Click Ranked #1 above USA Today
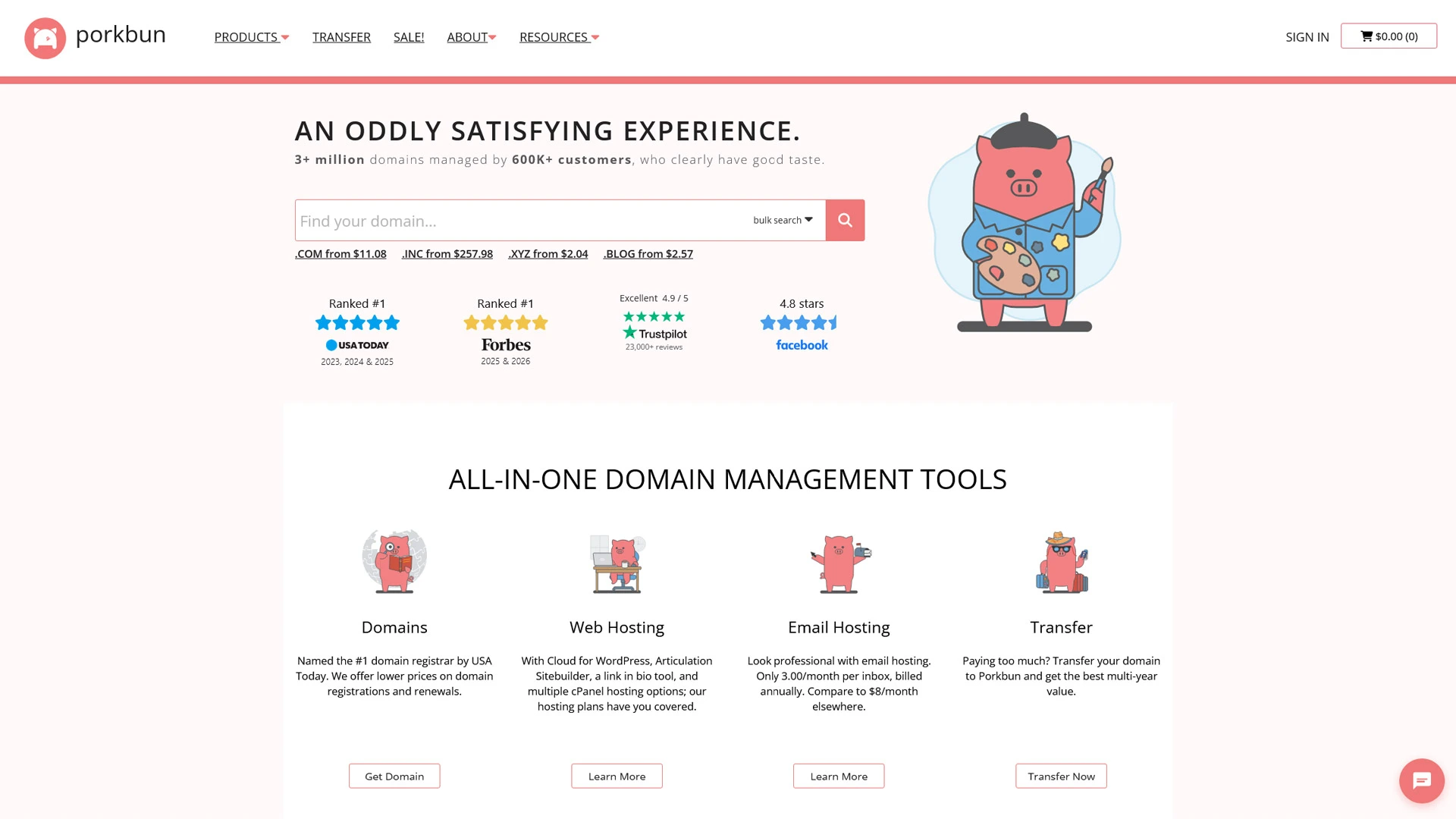Screen dimensions: 1456x819 coord(357,303)
